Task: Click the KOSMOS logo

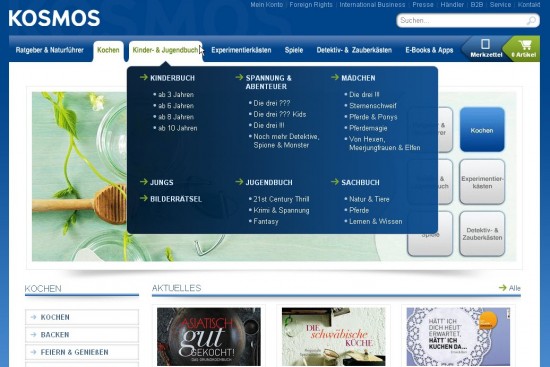Action: click(x=54, y=18)
